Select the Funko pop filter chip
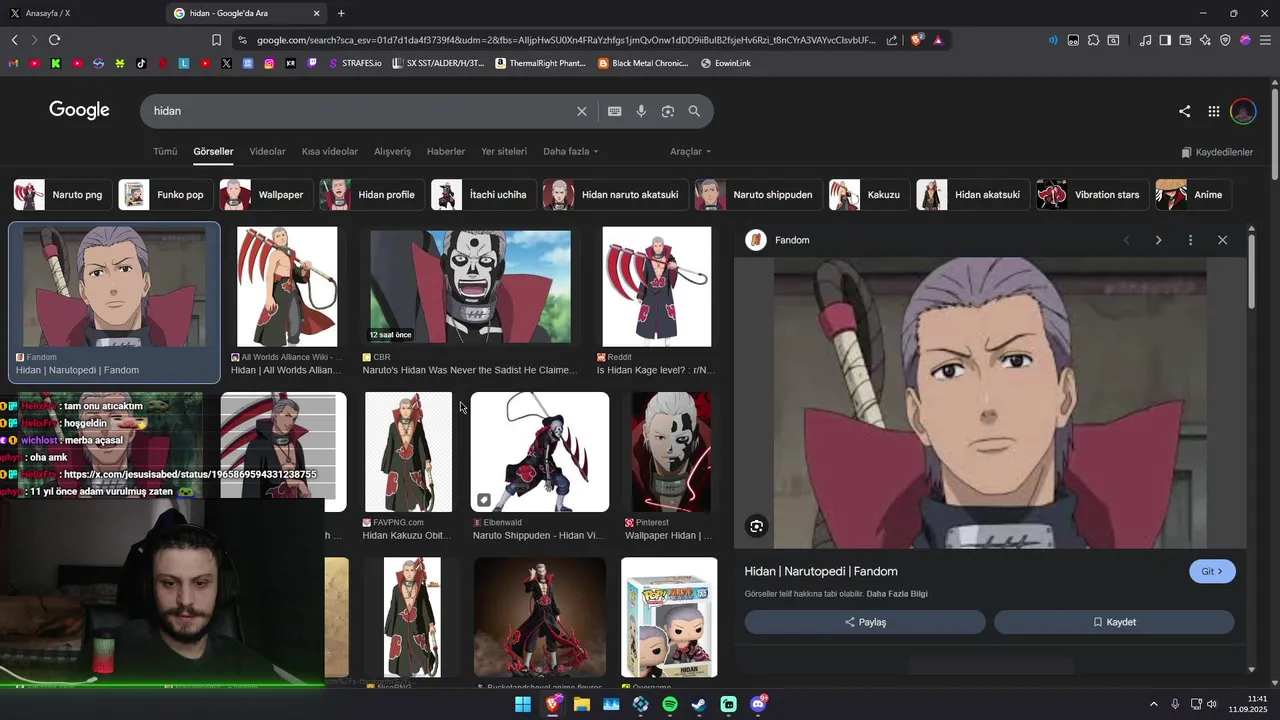This screenshot has width=1280, height=720. pos(164,195)
